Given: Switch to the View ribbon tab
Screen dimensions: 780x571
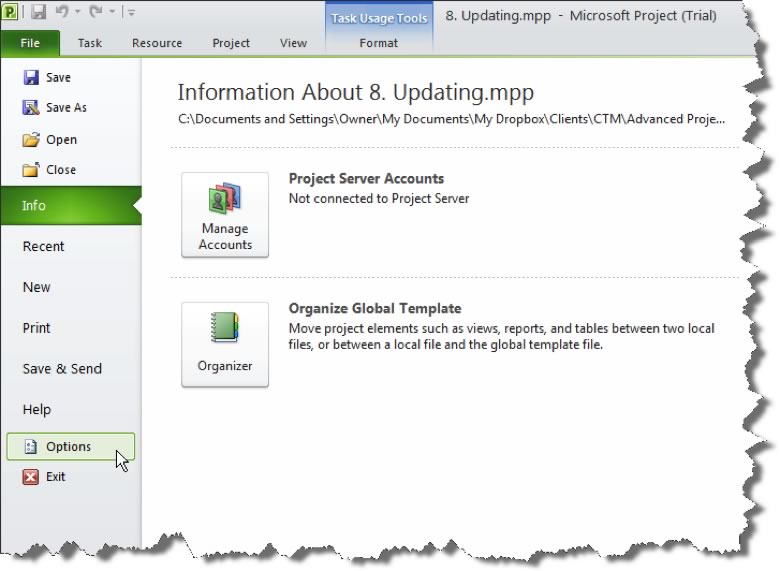Looking at the screenshot, I should [x=293, y=43].
